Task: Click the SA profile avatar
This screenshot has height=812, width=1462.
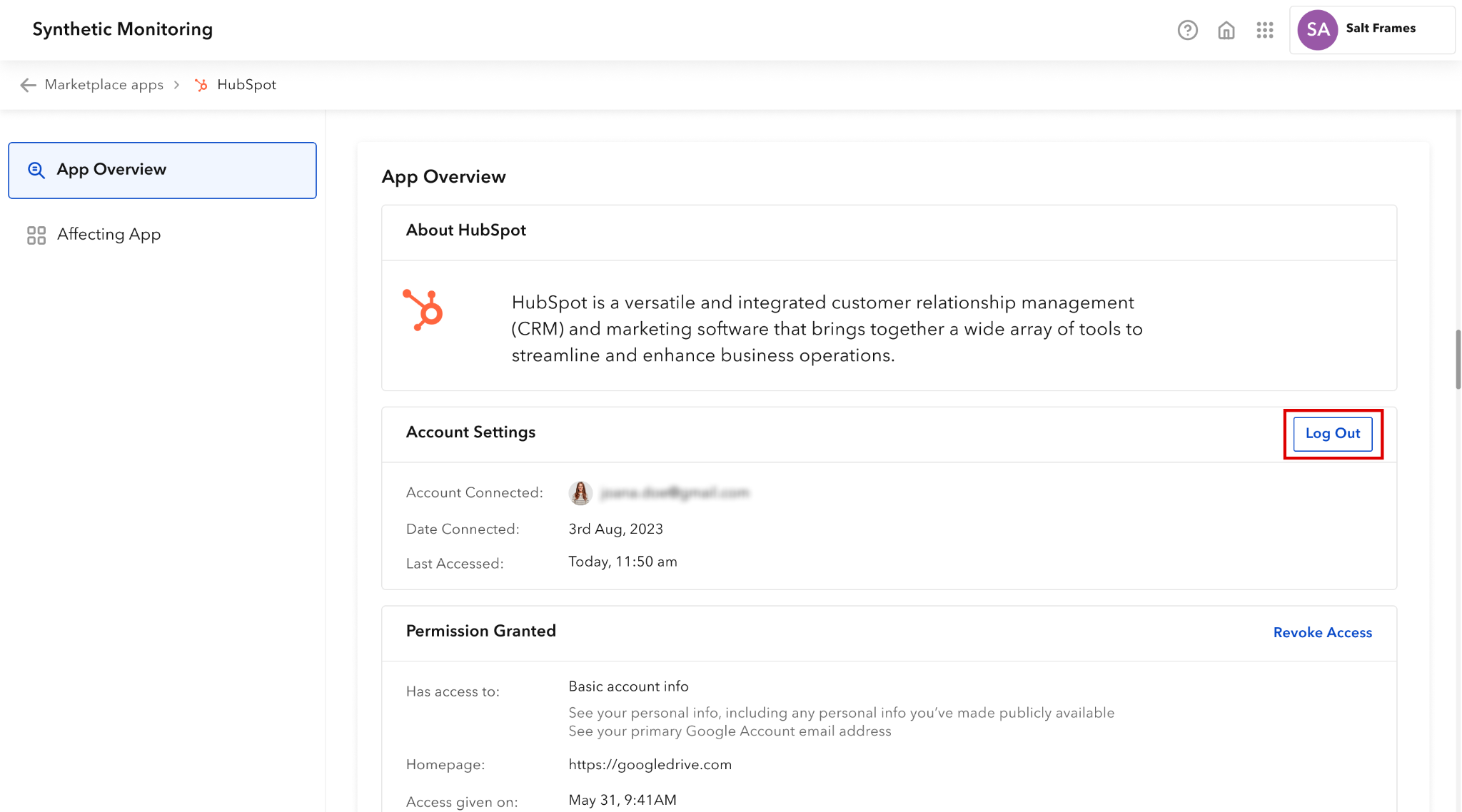Action: (1317, 30)
